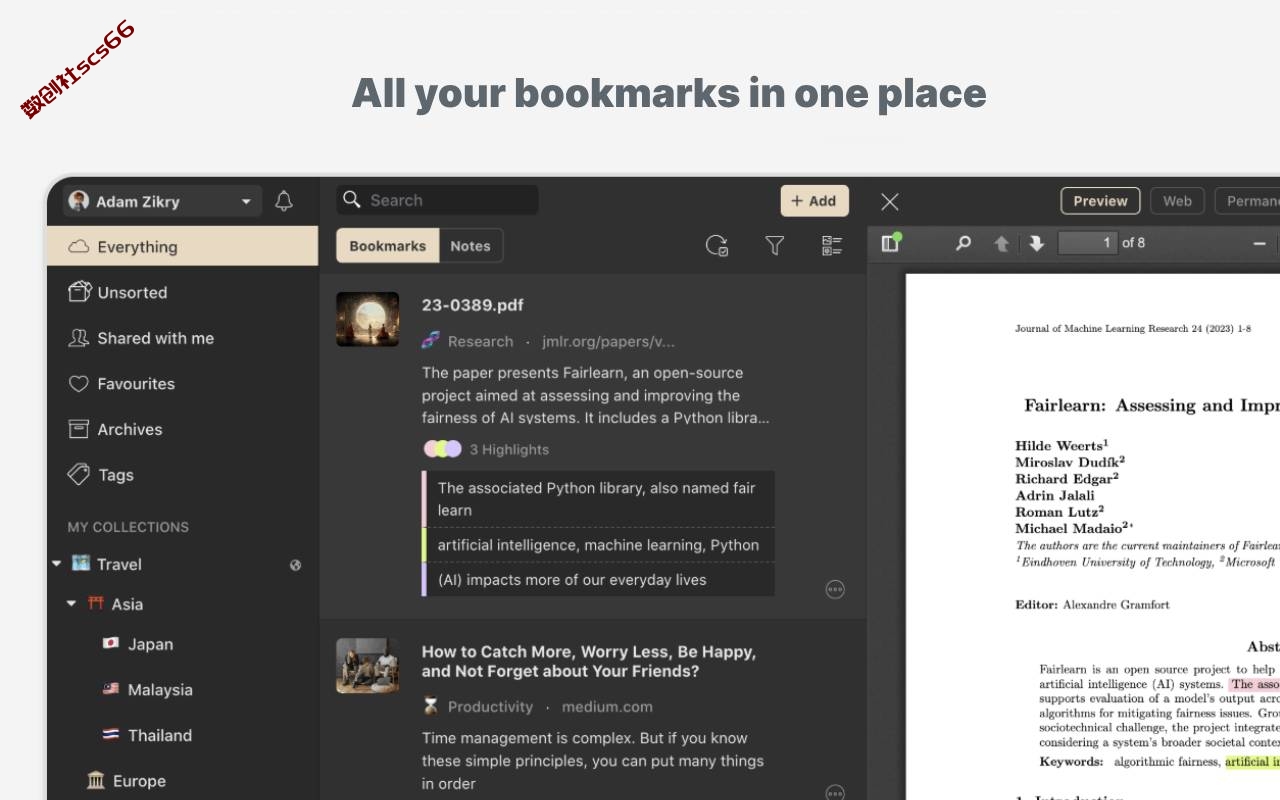Screen dimensions: 1280x800
Task: Click the Thailand flag icon
Action: click(111, 734)
